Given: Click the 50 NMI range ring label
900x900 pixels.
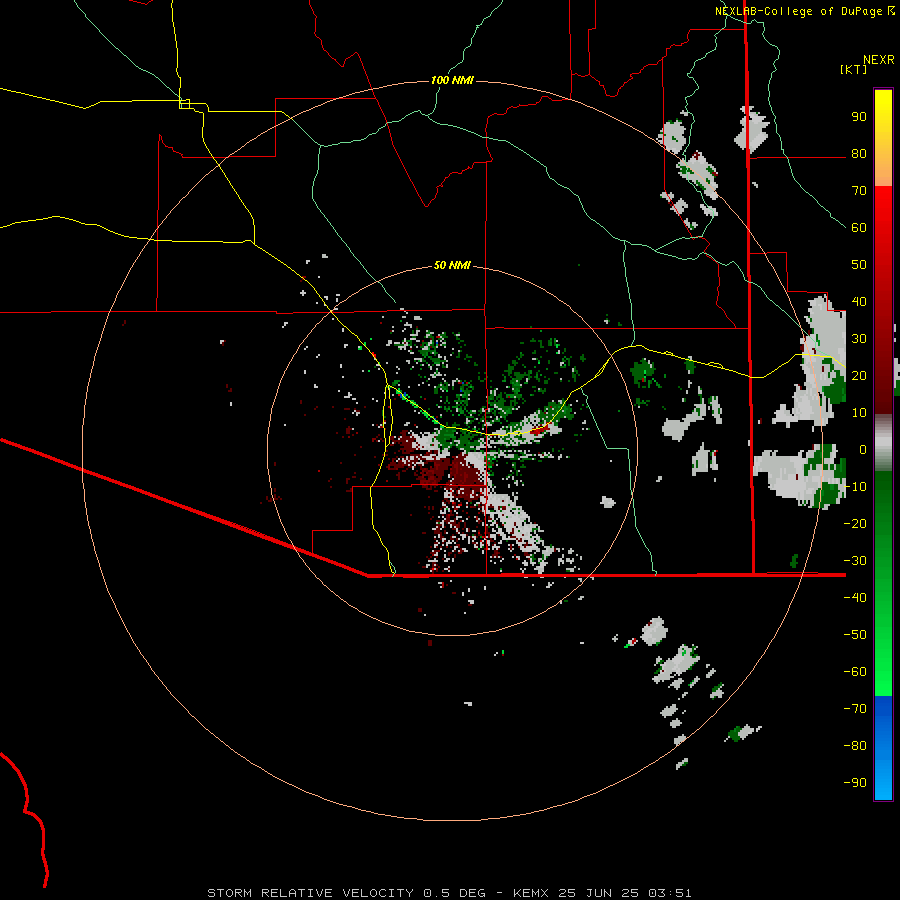Looking at the screenshot, I should (452, 265).
